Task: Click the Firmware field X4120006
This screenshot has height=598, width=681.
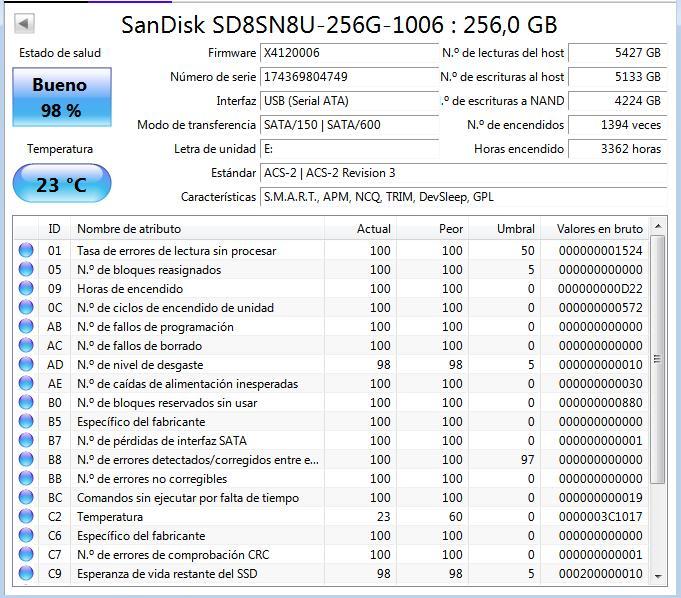Action: tap(349, 53)
